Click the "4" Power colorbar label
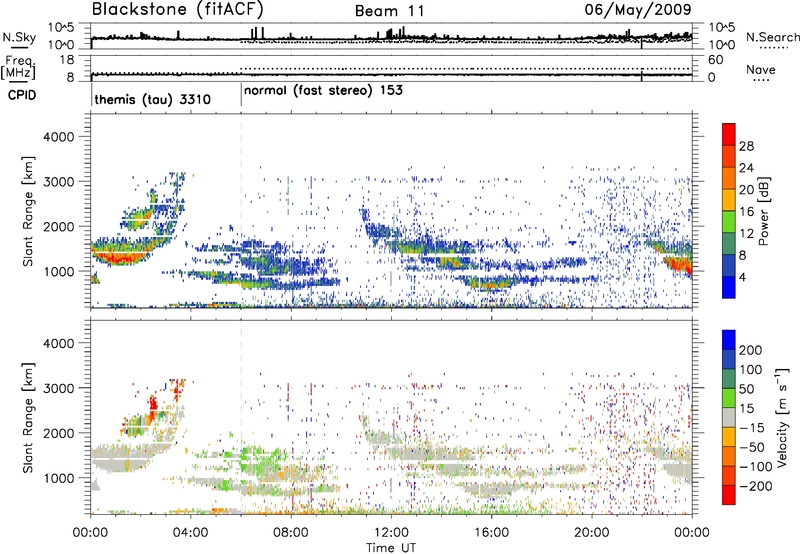 [x=743, y=278]
